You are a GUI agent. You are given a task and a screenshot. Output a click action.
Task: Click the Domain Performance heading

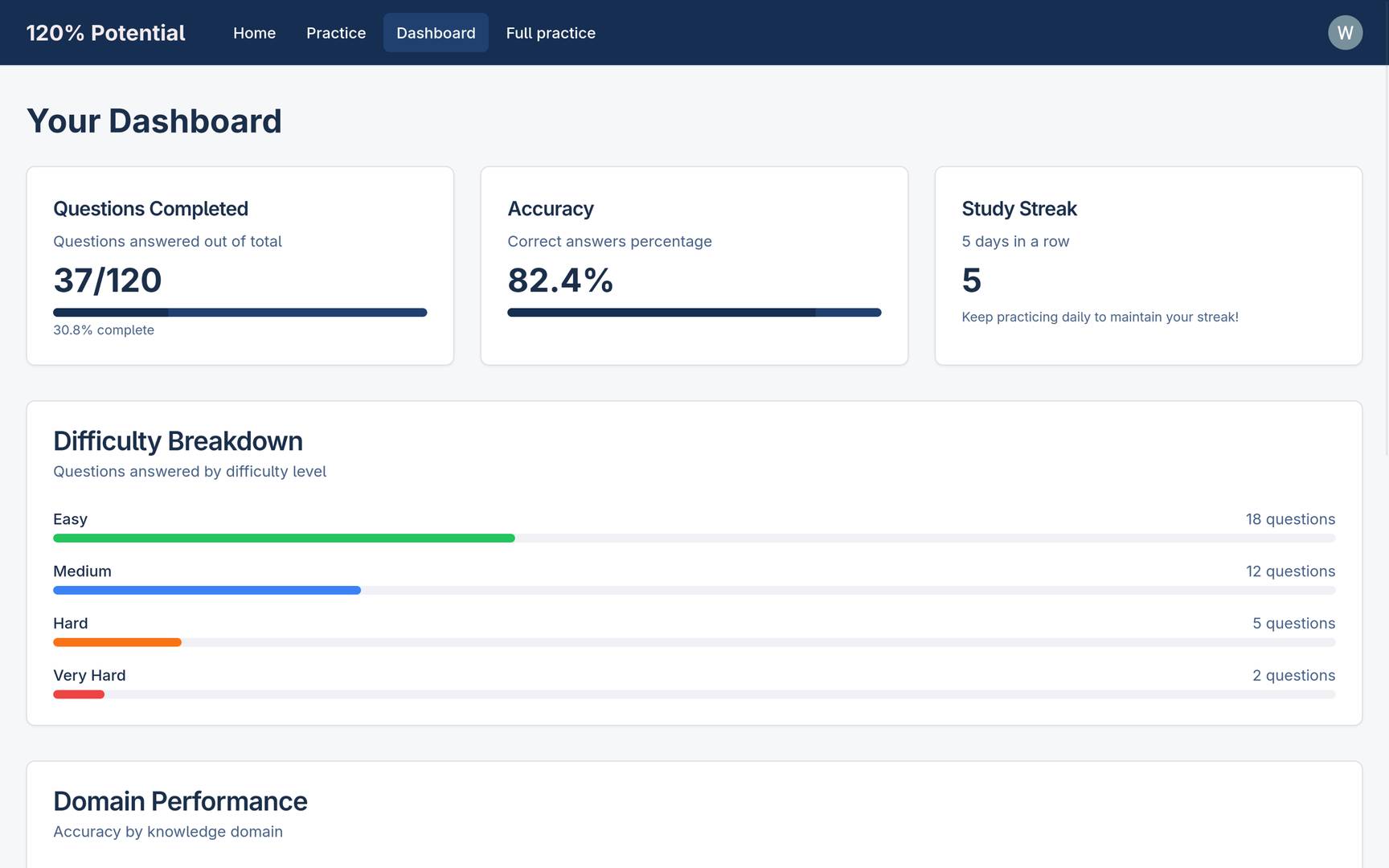click(180, 801)
